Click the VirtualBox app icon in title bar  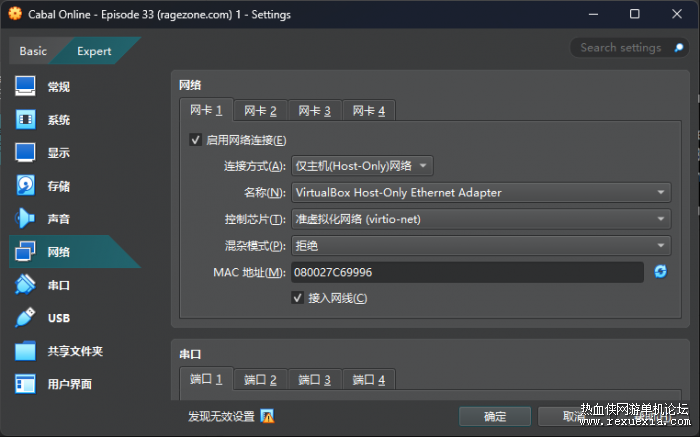[15, 14]
